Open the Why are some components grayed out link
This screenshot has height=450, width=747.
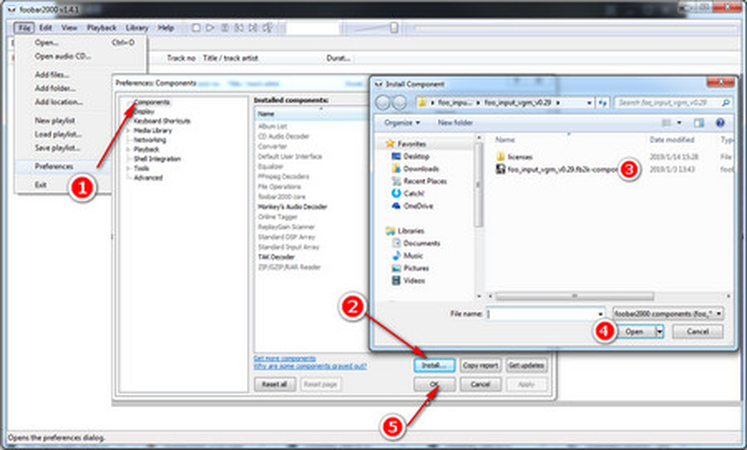coord(310,366)
